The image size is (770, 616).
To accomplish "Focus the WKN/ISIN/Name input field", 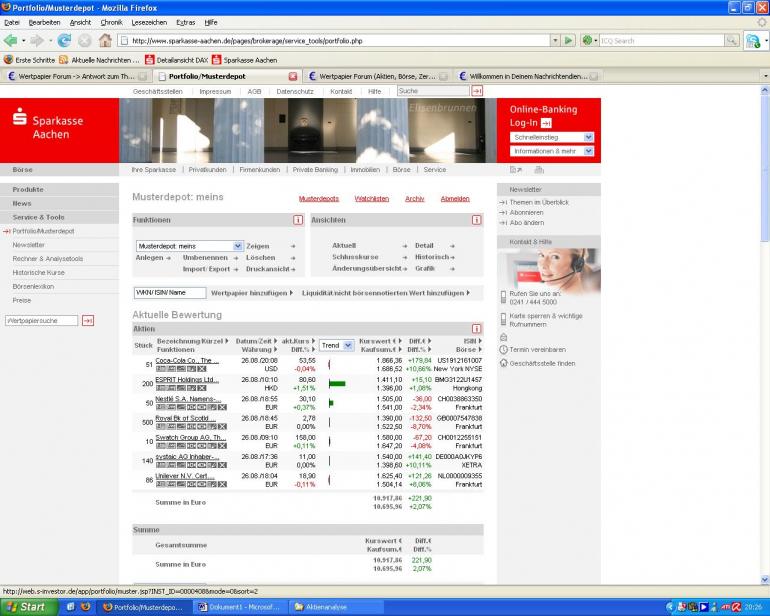I will (170, 293).
